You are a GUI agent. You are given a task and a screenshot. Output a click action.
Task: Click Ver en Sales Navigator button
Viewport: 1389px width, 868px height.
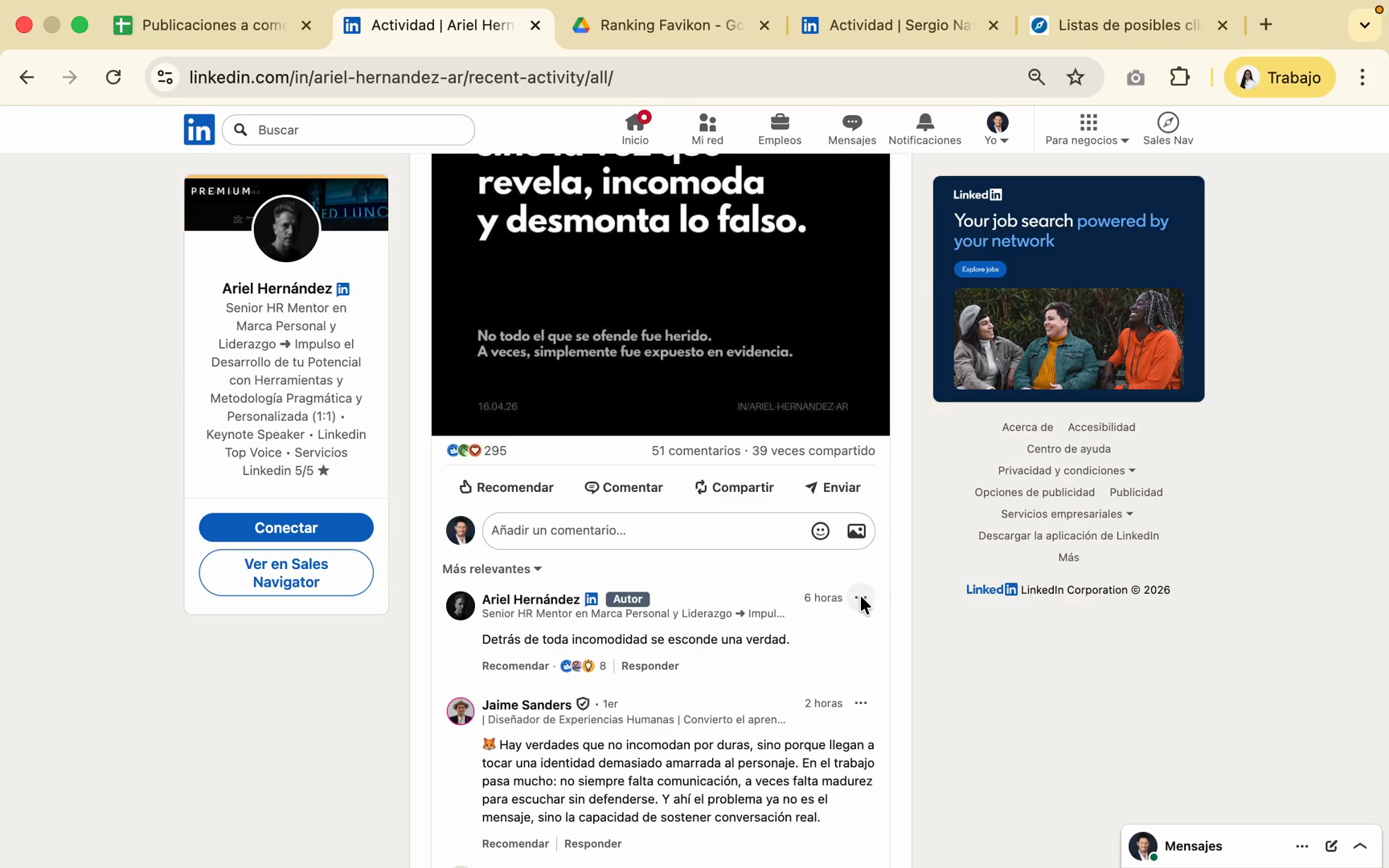click(x=286, y=573)
